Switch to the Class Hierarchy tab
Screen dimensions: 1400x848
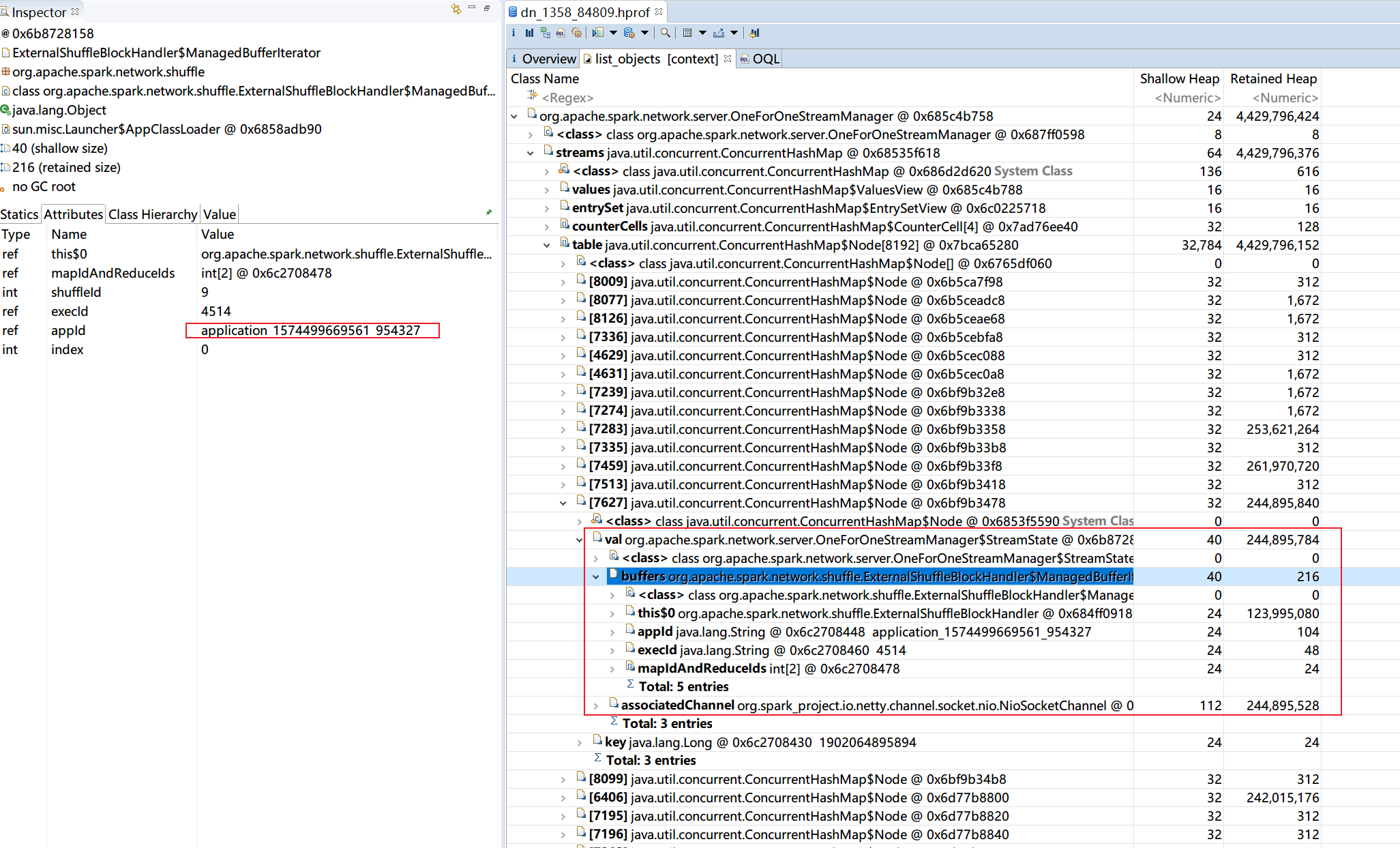153,214
